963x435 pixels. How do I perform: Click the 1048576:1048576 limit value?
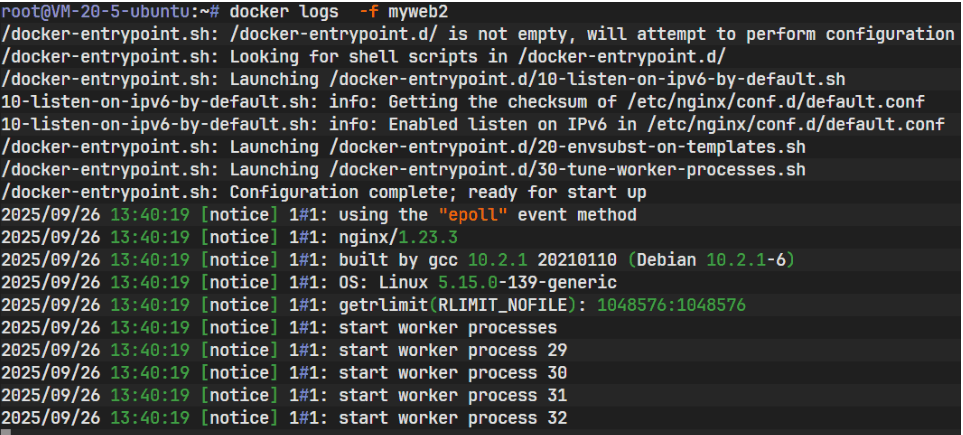(672, 305)
